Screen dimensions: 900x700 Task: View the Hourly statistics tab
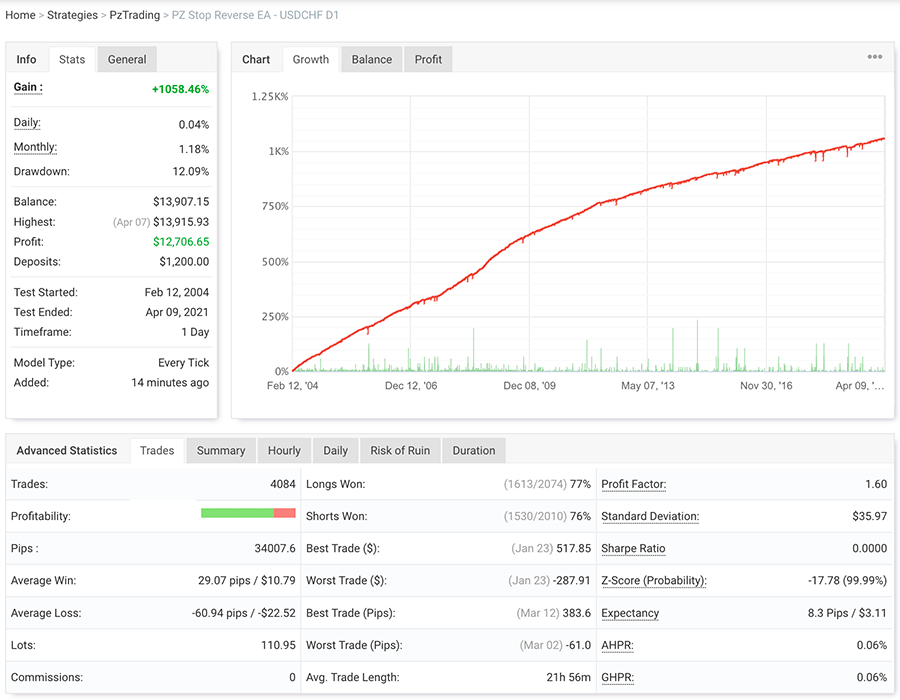coord(284,450)
